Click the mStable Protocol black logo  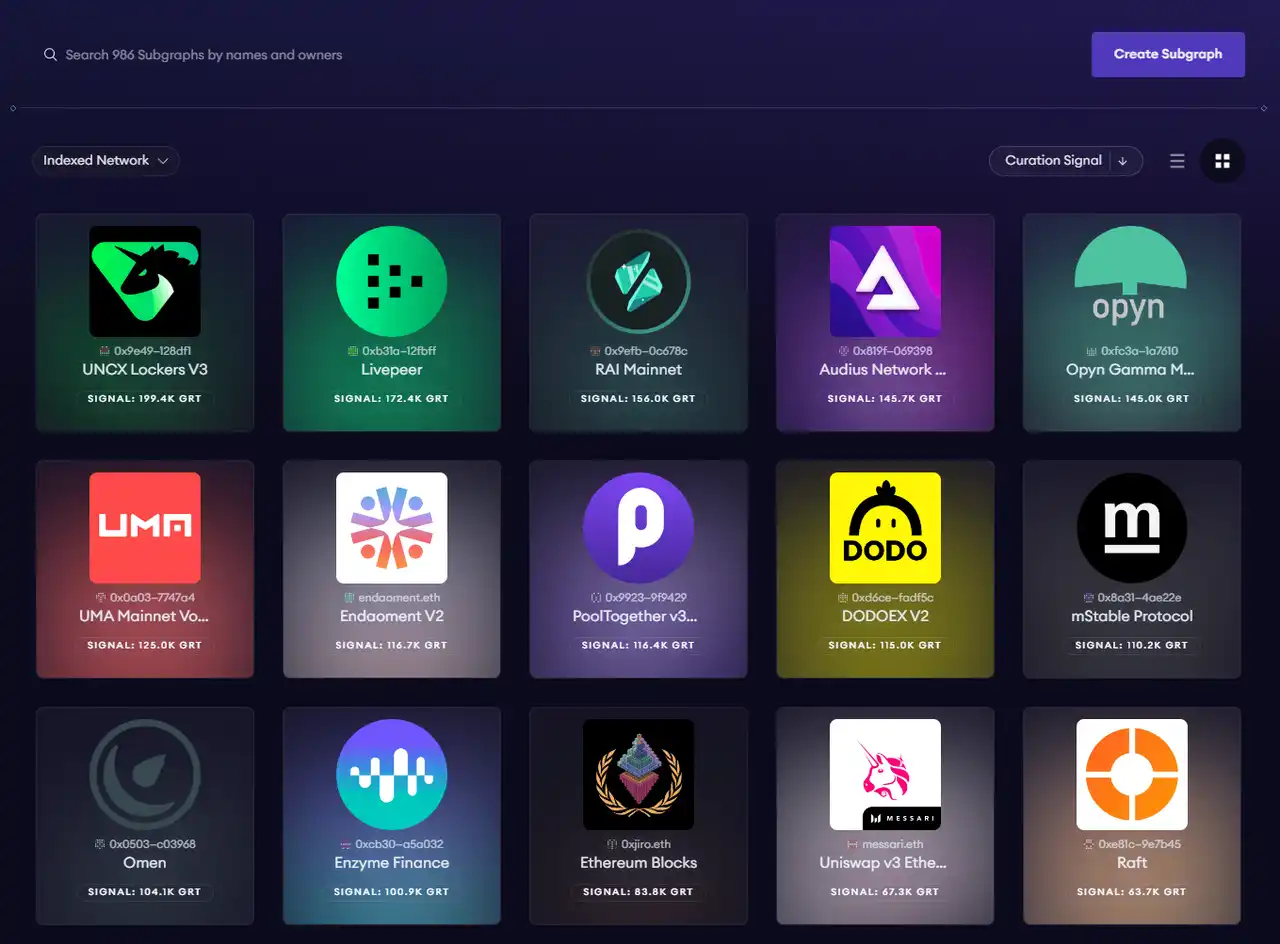click(1131, 528)
